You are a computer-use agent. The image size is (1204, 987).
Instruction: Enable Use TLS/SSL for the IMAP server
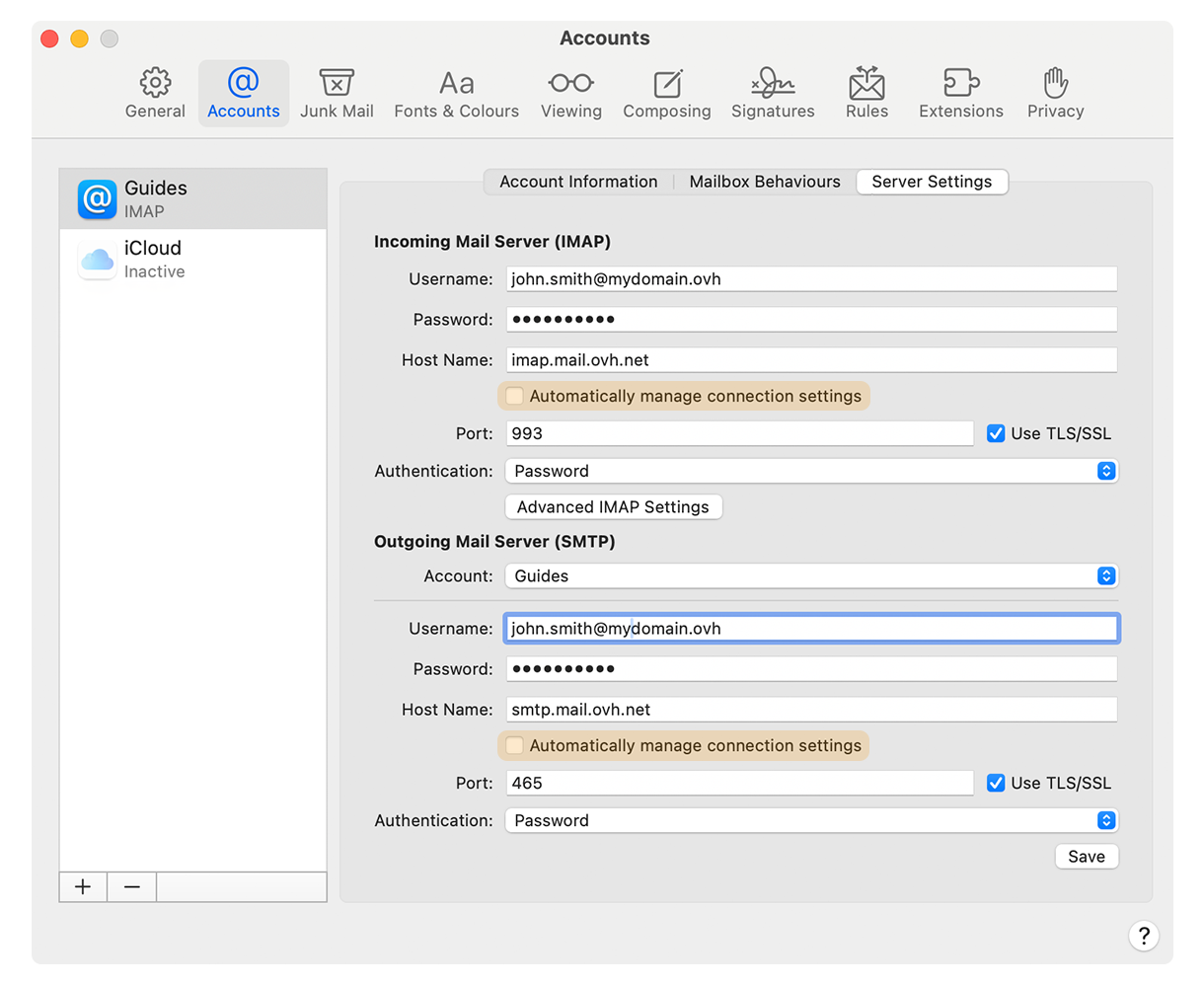(995, 433)
